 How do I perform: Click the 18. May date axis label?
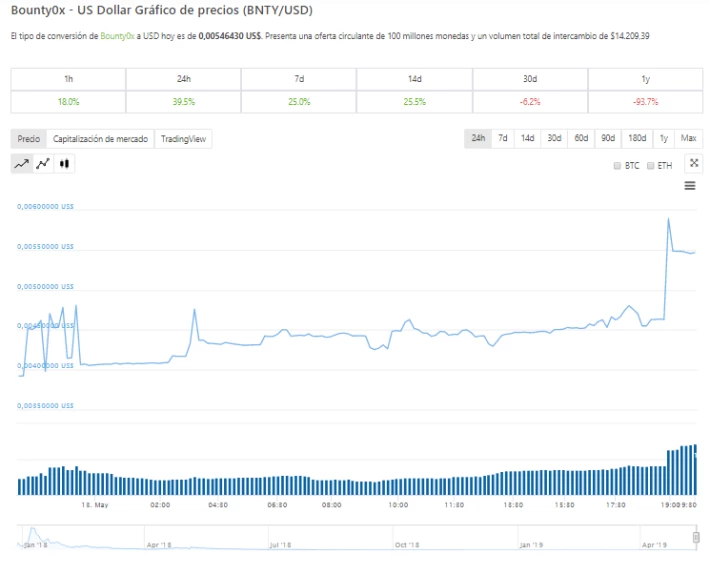click(x=95, y=505)
